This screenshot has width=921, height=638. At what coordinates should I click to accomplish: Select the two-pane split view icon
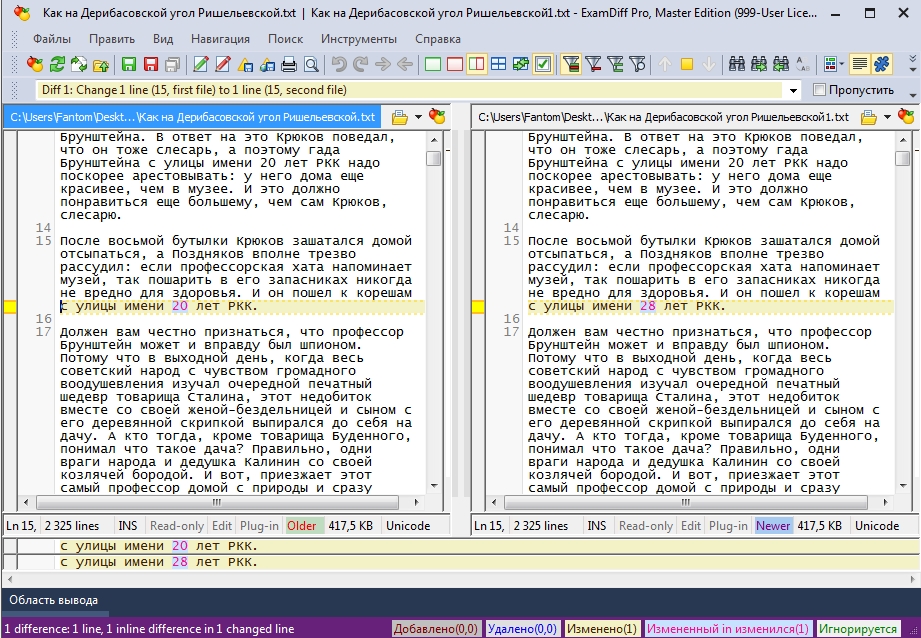tap(476, 64)
